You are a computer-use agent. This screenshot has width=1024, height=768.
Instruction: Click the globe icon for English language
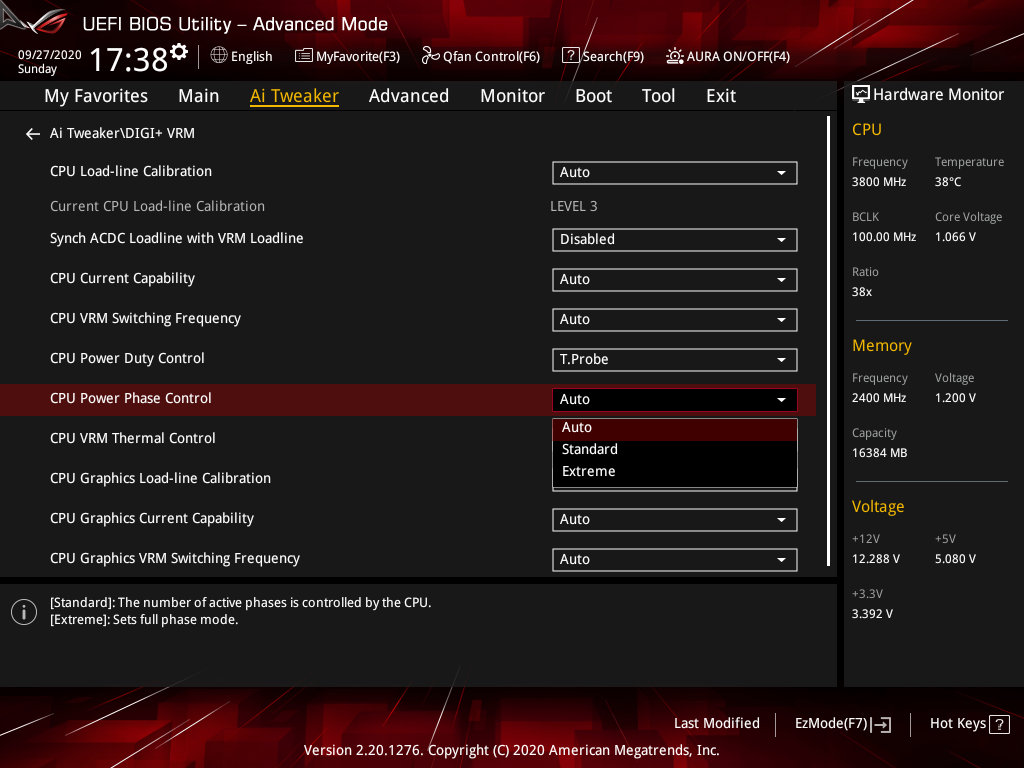point(219,56)
